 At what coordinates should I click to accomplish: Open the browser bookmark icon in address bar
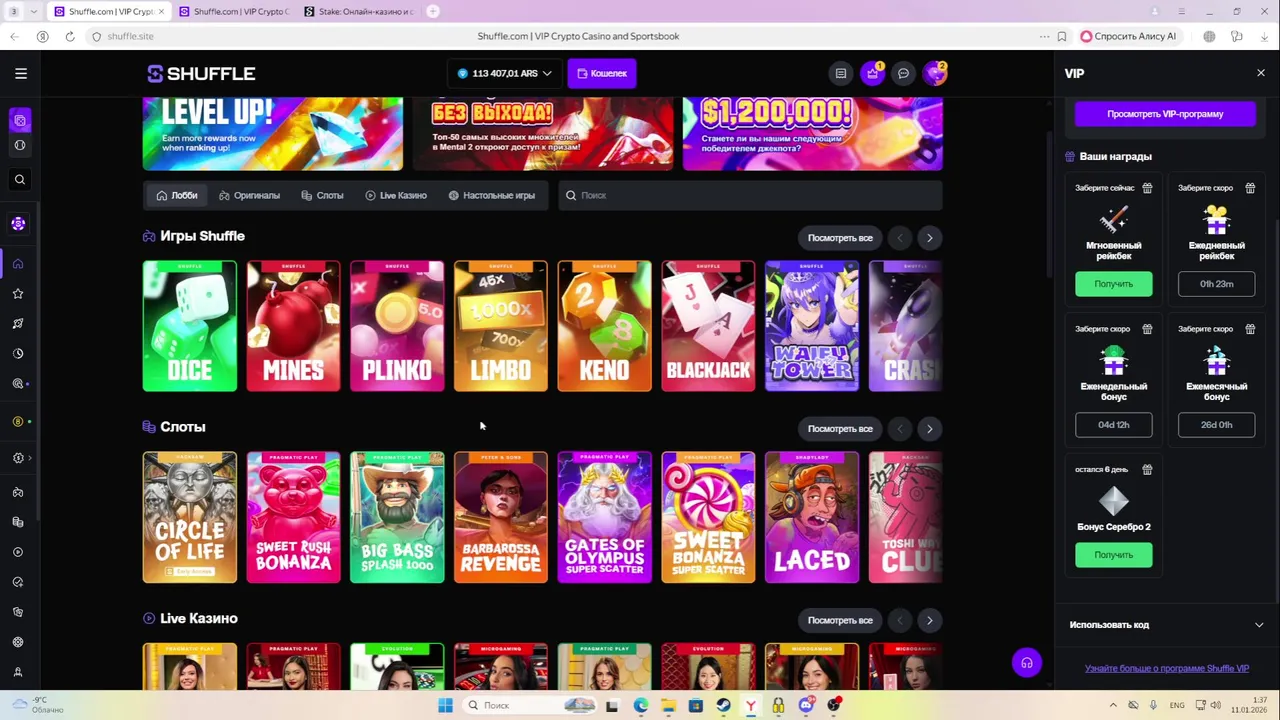pyautogui.click(x=1061, y=36)
